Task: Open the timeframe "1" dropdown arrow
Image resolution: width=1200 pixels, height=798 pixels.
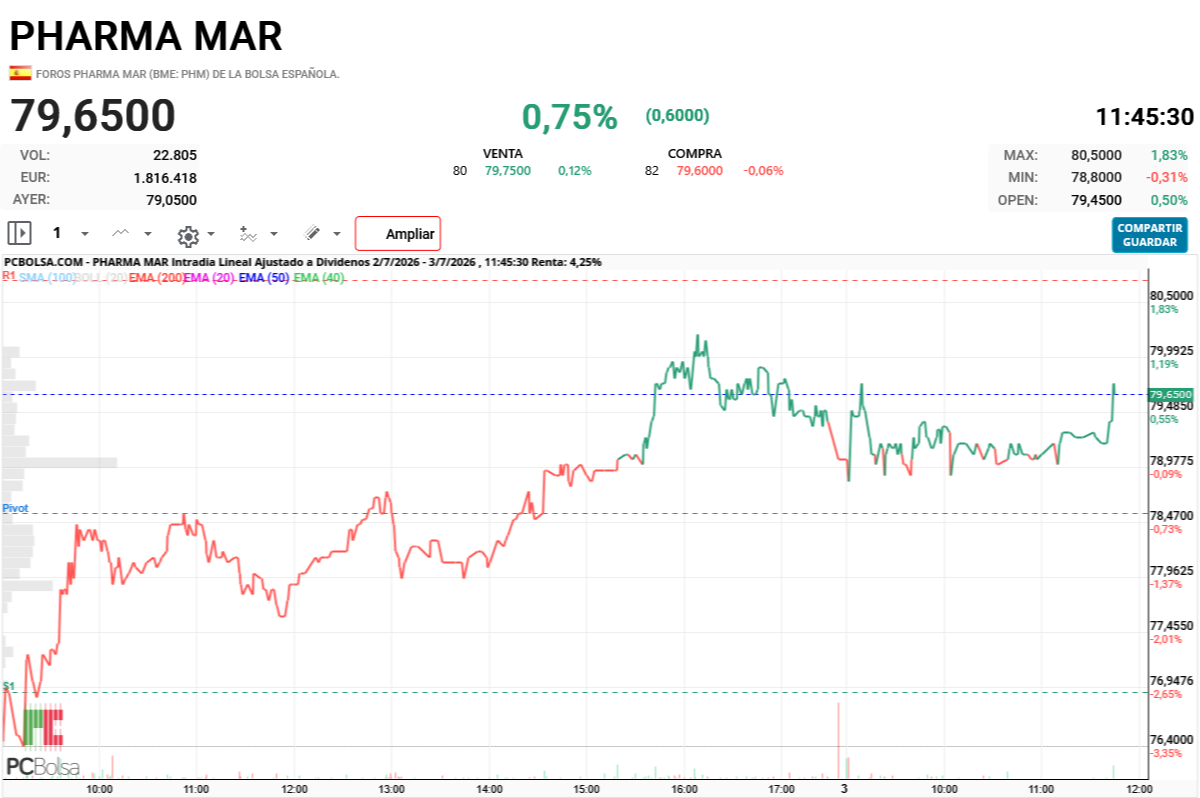Action: point(85,234)
